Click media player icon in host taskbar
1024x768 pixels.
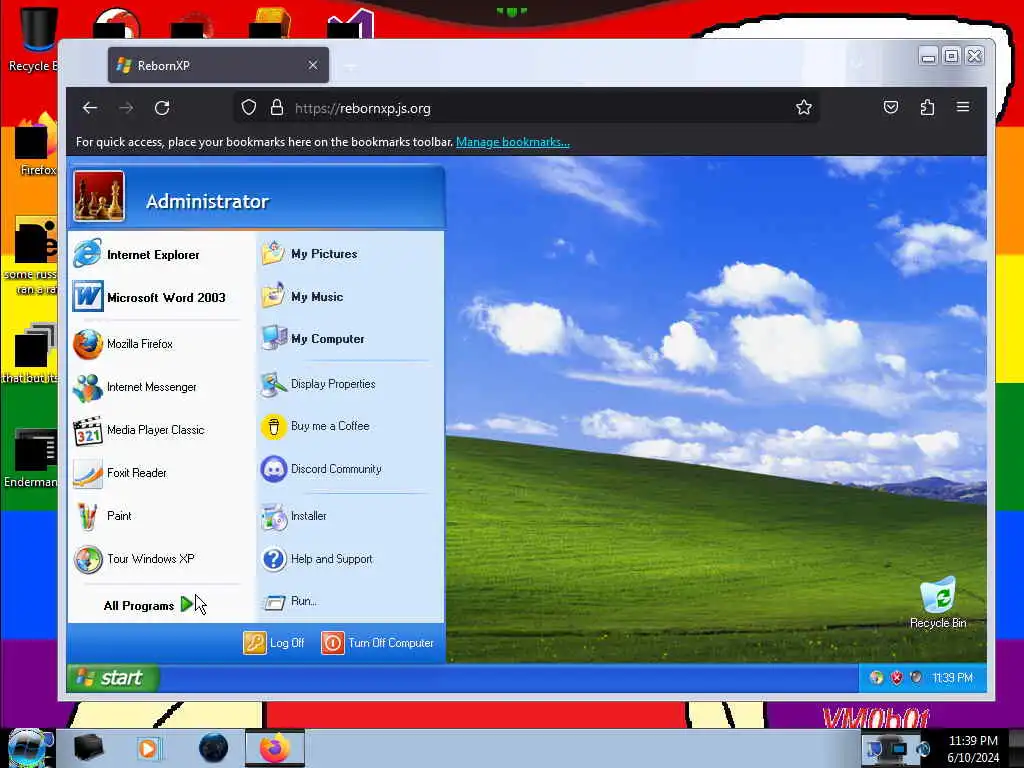pos(148,748)
